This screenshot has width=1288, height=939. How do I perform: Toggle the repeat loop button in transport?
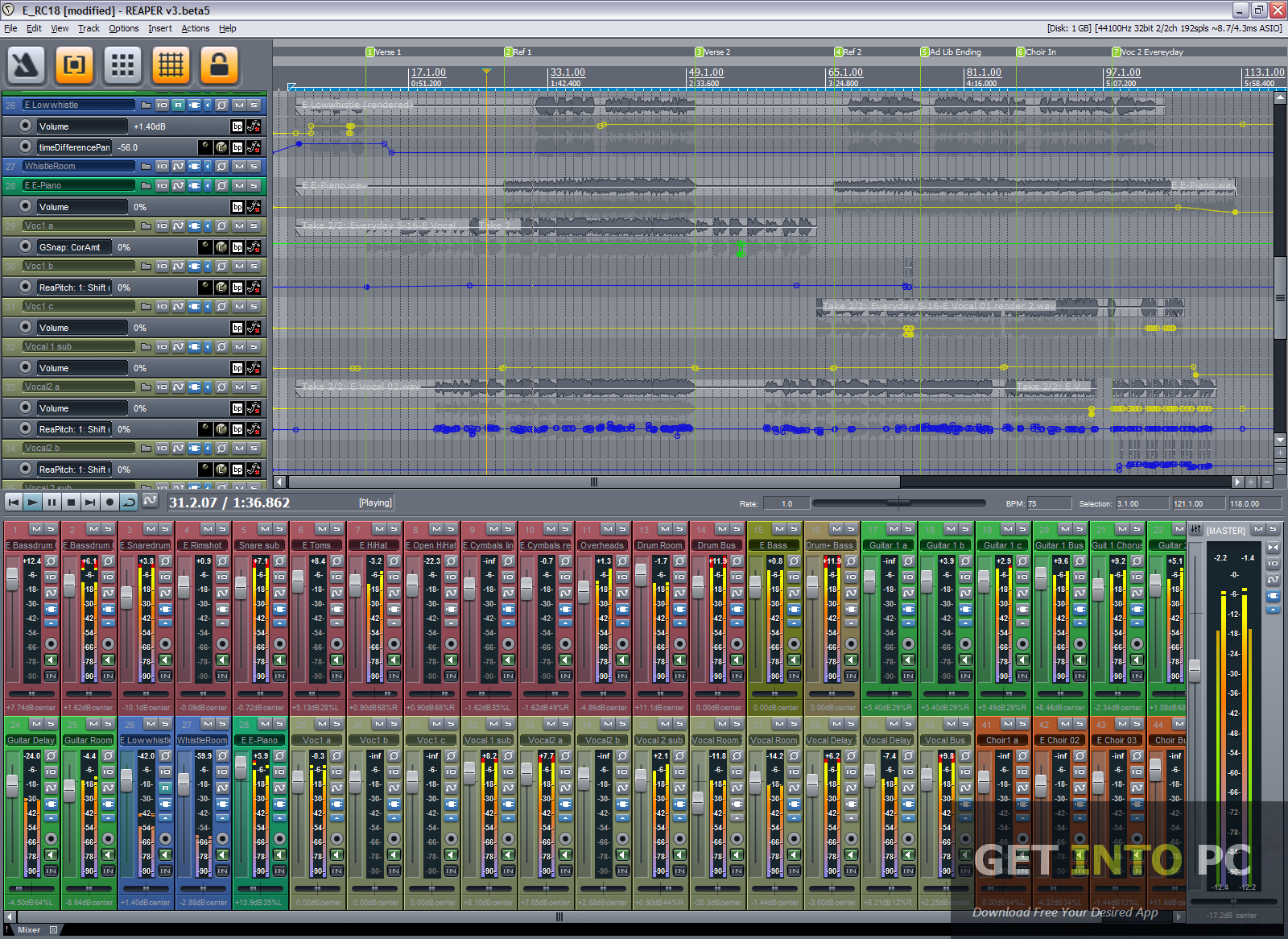[129, 503]
